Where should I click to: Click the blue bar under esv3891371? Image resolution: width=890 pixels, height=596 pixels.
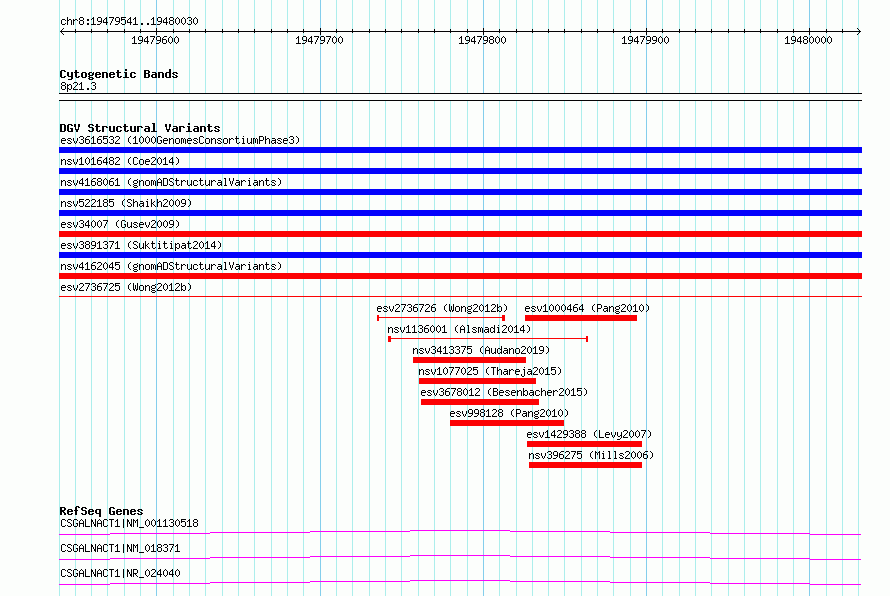click(460, 255)
